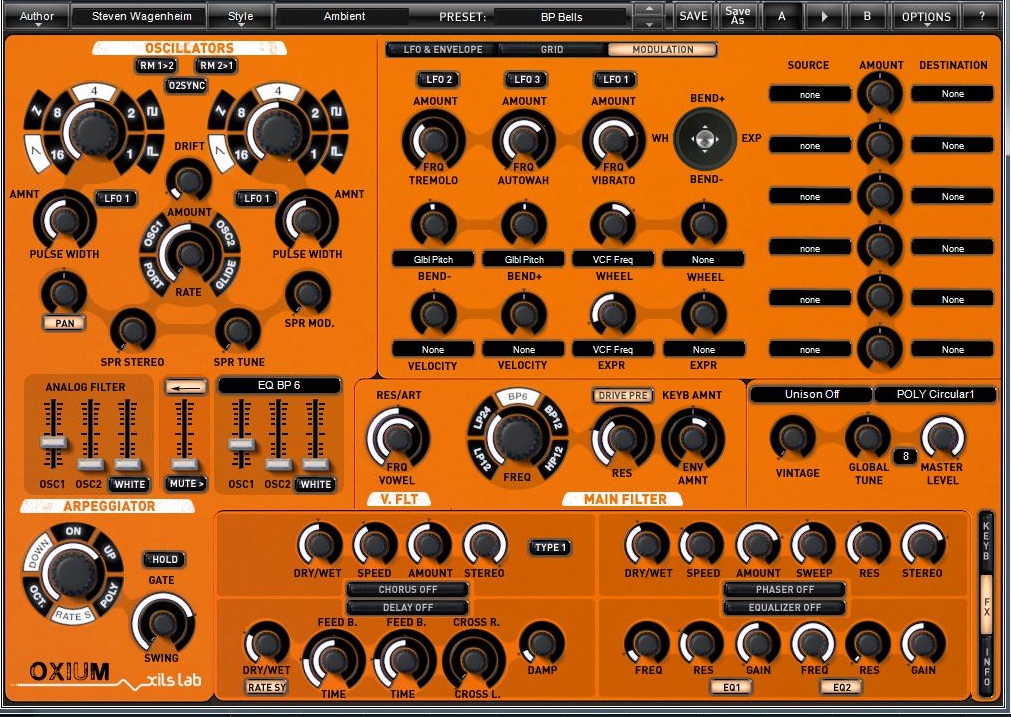Toggle delay RATE SY sync button
The image size is (1011, 717).
pyautogui.click(x=266, y=687)
